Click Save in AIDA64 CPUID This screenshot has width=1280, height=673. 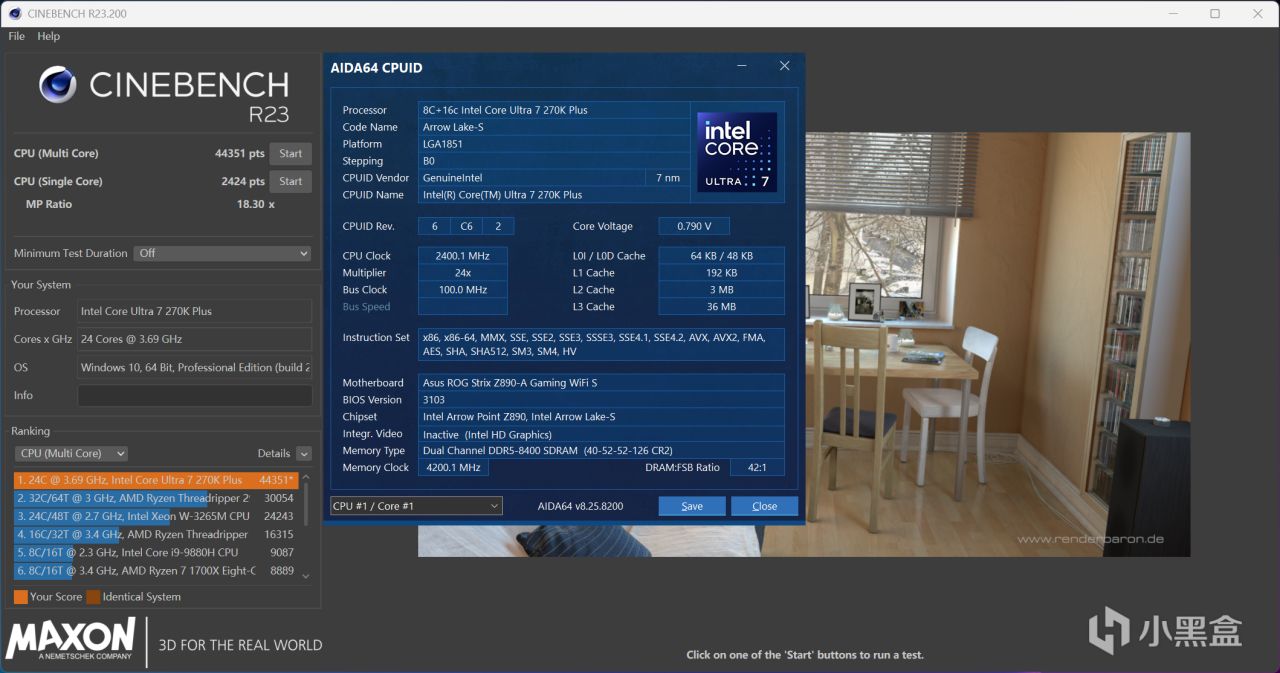point(692,506)
